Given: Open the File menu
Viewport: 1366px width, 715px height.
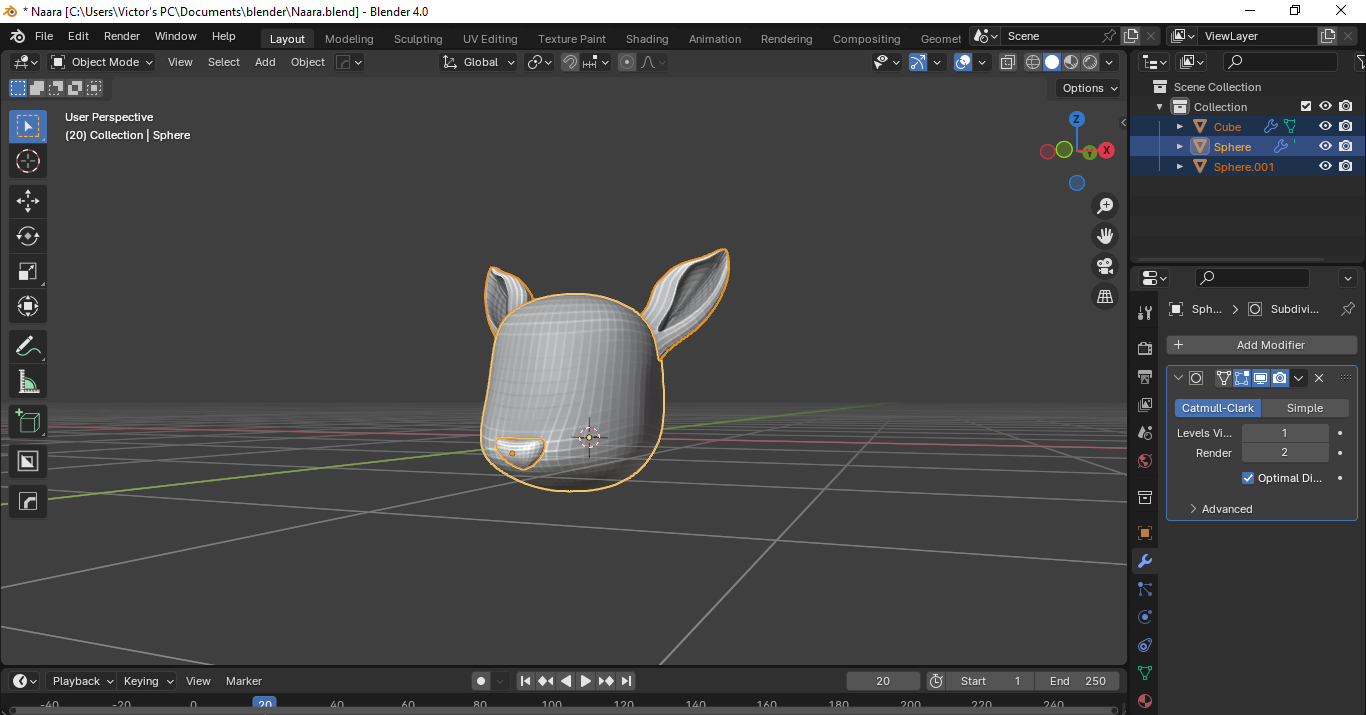Looking at the screenshot, I should pos(44,36).
